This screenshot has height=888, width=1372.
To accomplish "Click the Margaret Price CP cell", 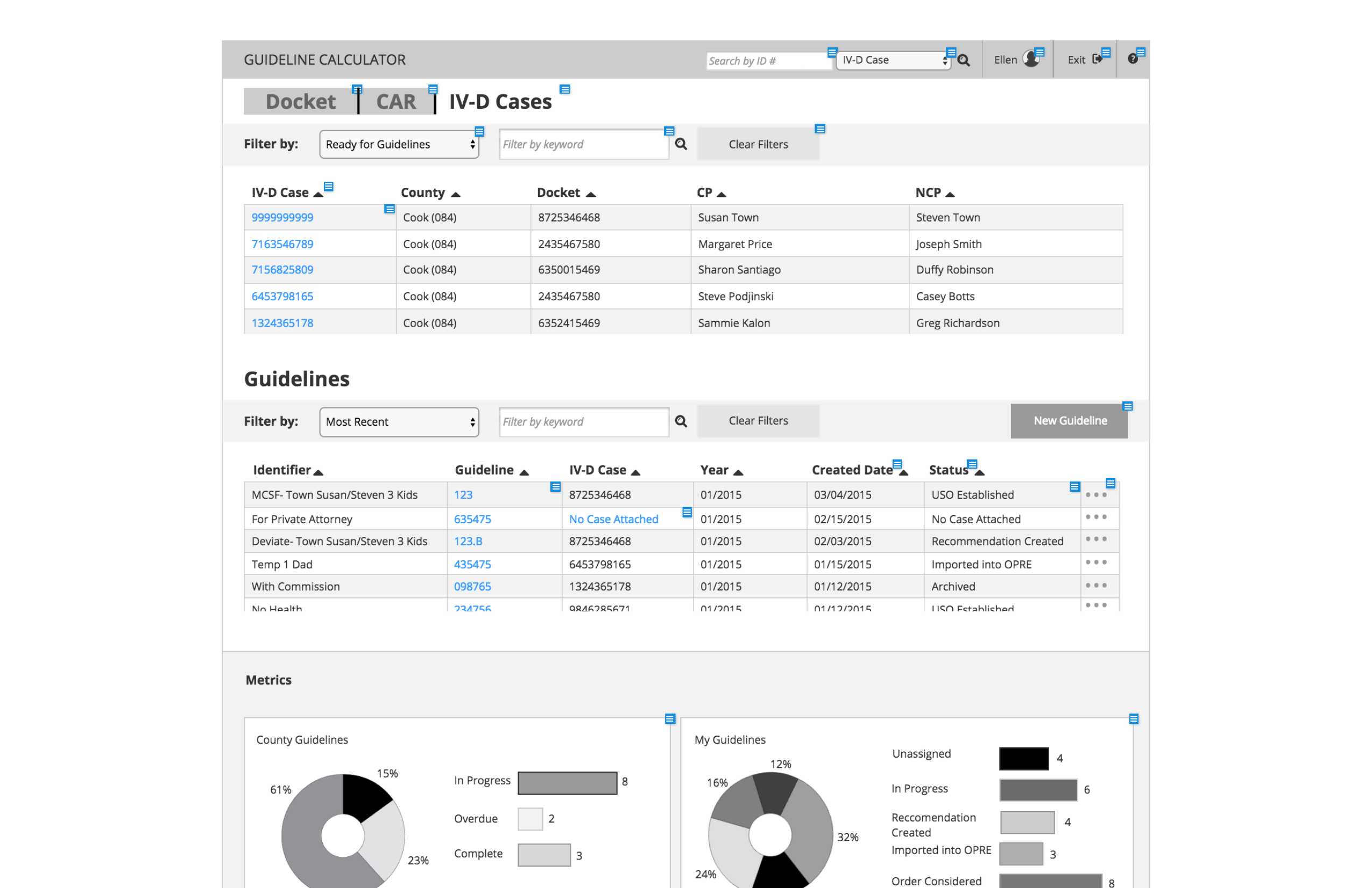I will pyautogui.click(x=800, y=244).
